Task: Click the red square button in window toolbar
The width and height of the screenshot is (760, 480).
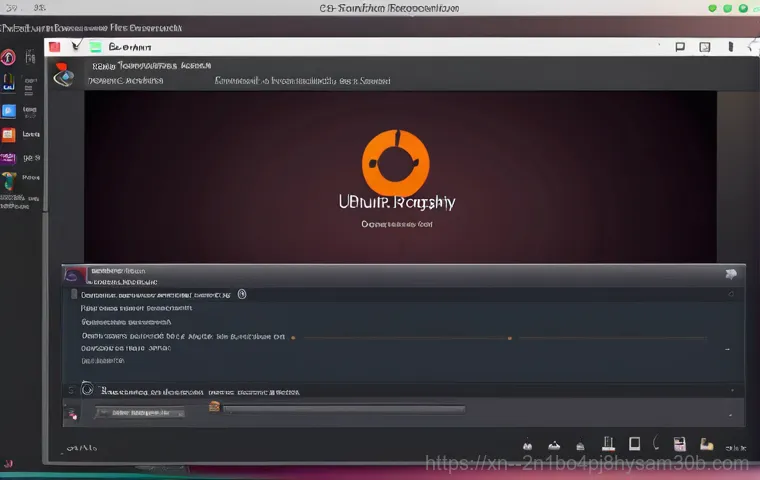Action: pos(54,47)
